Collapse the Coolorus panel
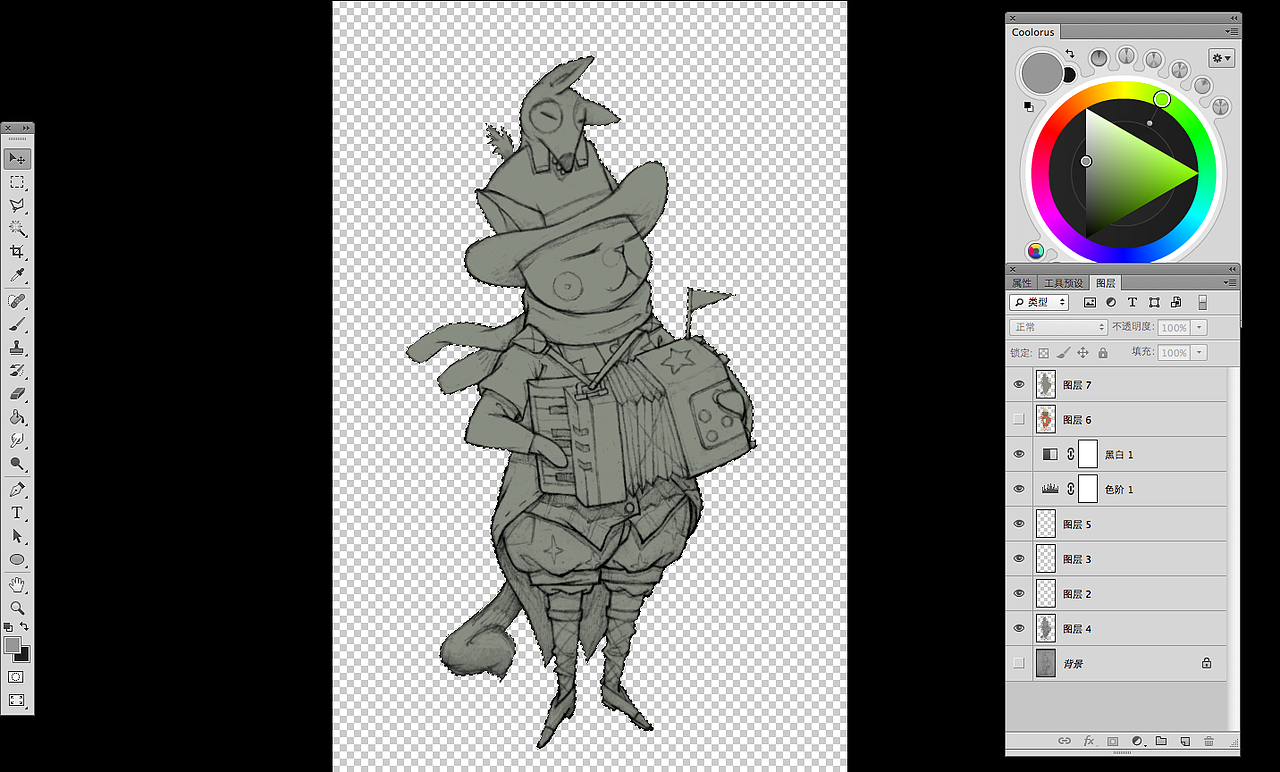 pyautogui.click(x=1233, y=18)
